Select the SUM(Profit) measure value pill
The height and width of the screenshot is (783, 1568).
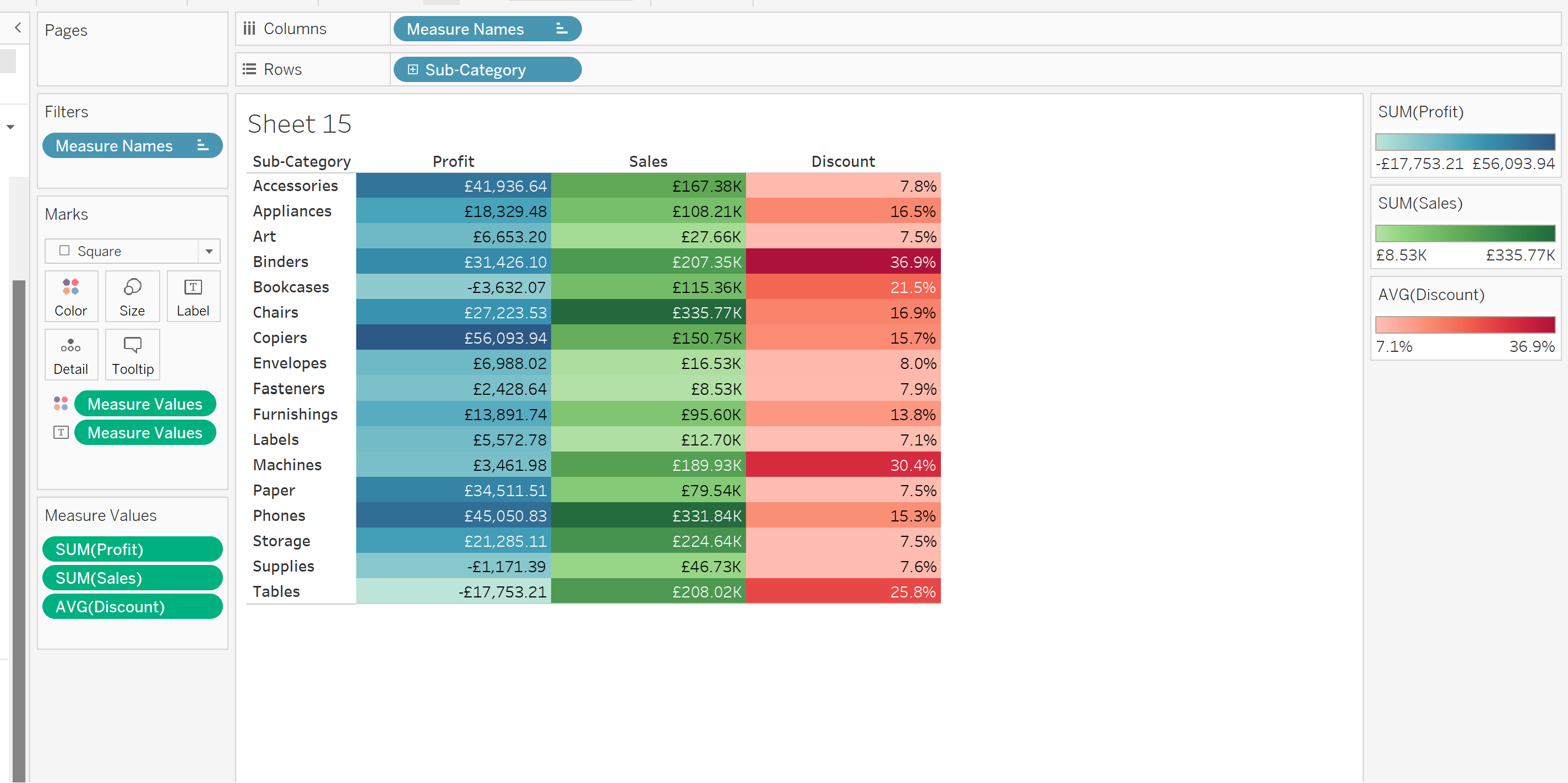[132, 549]
